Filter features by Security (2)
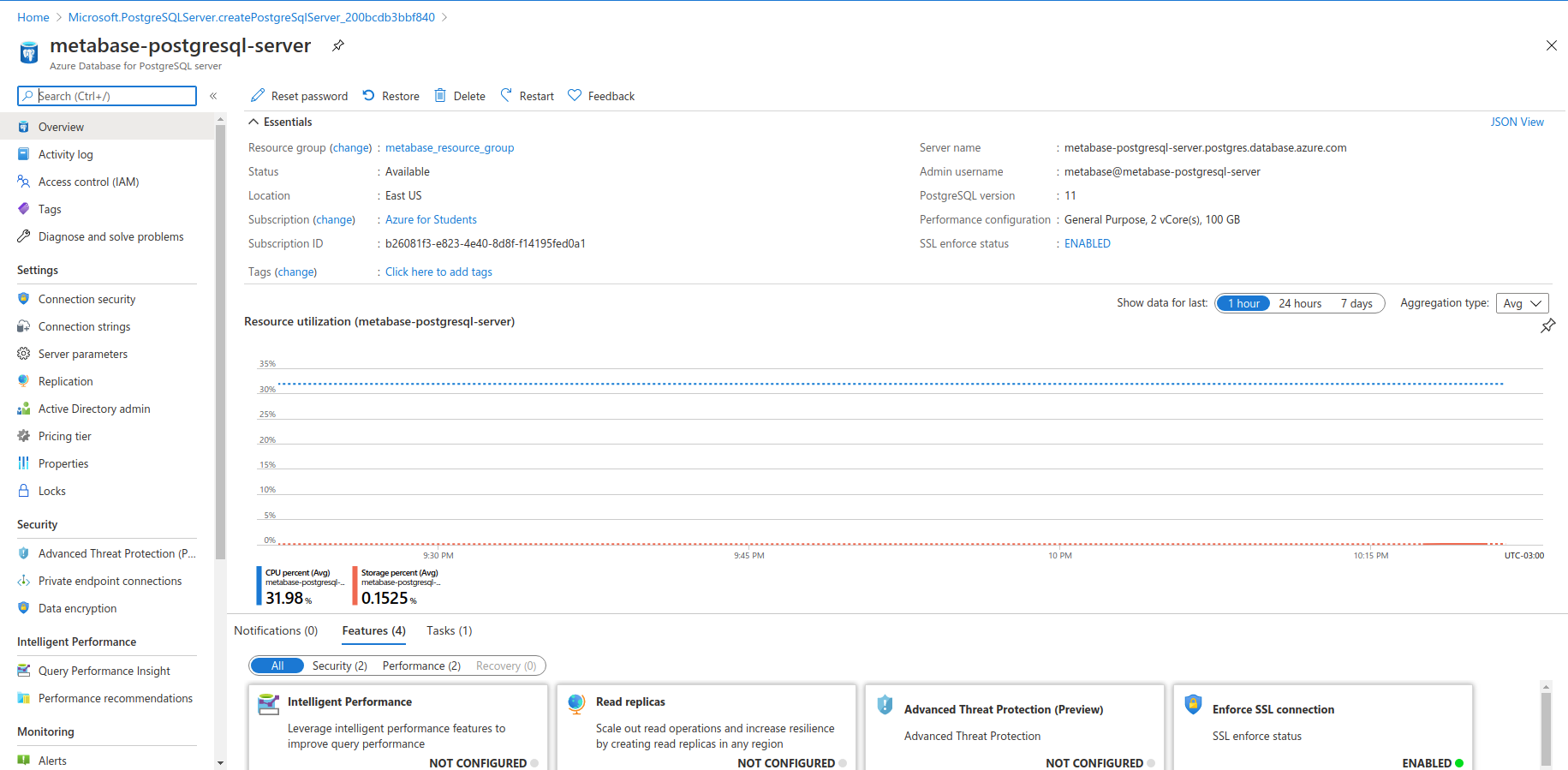1568x770 pixels. click(339, 666)
